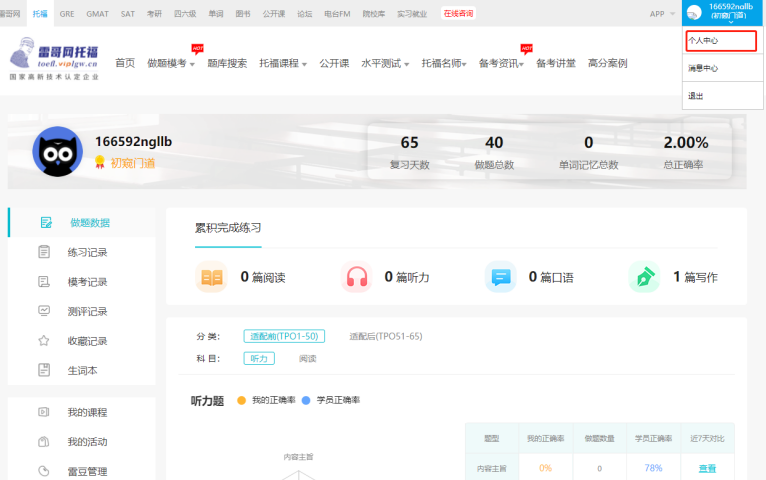Click the 做题数据 sidebar icon
This screenshot has width=766, height=480.
tap(46, 223)
